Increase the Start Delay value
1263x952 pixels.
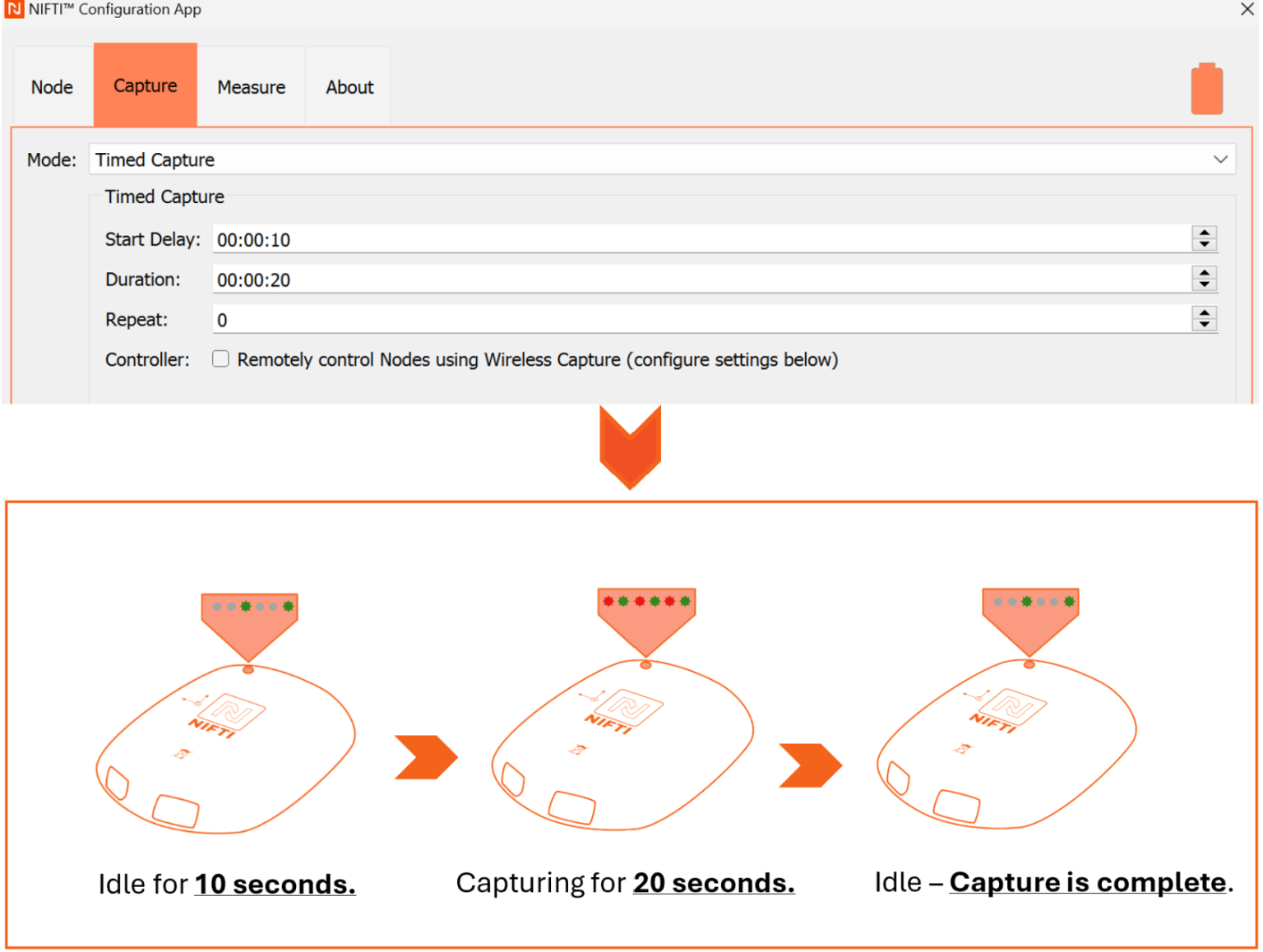click(x=1205, y=233)
